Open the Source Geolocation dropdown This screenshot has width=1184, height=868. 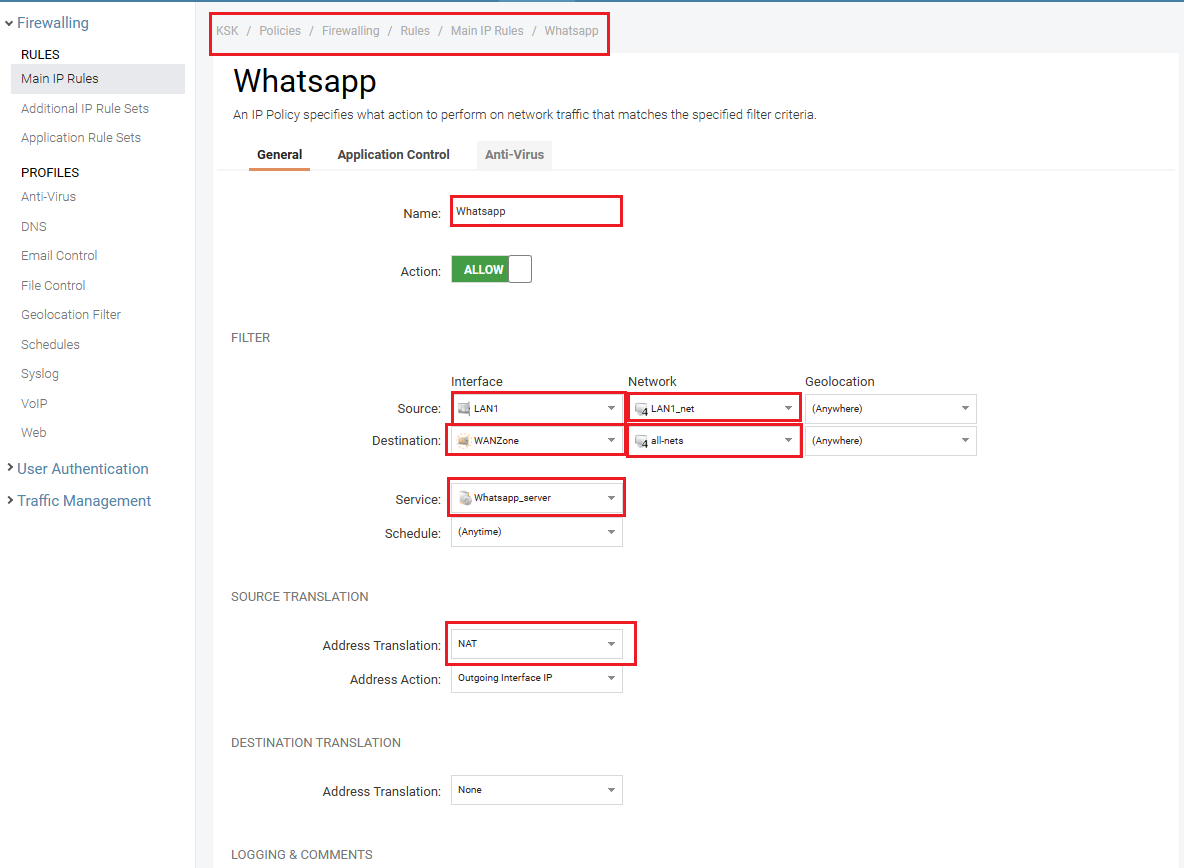tap(890, 409)
